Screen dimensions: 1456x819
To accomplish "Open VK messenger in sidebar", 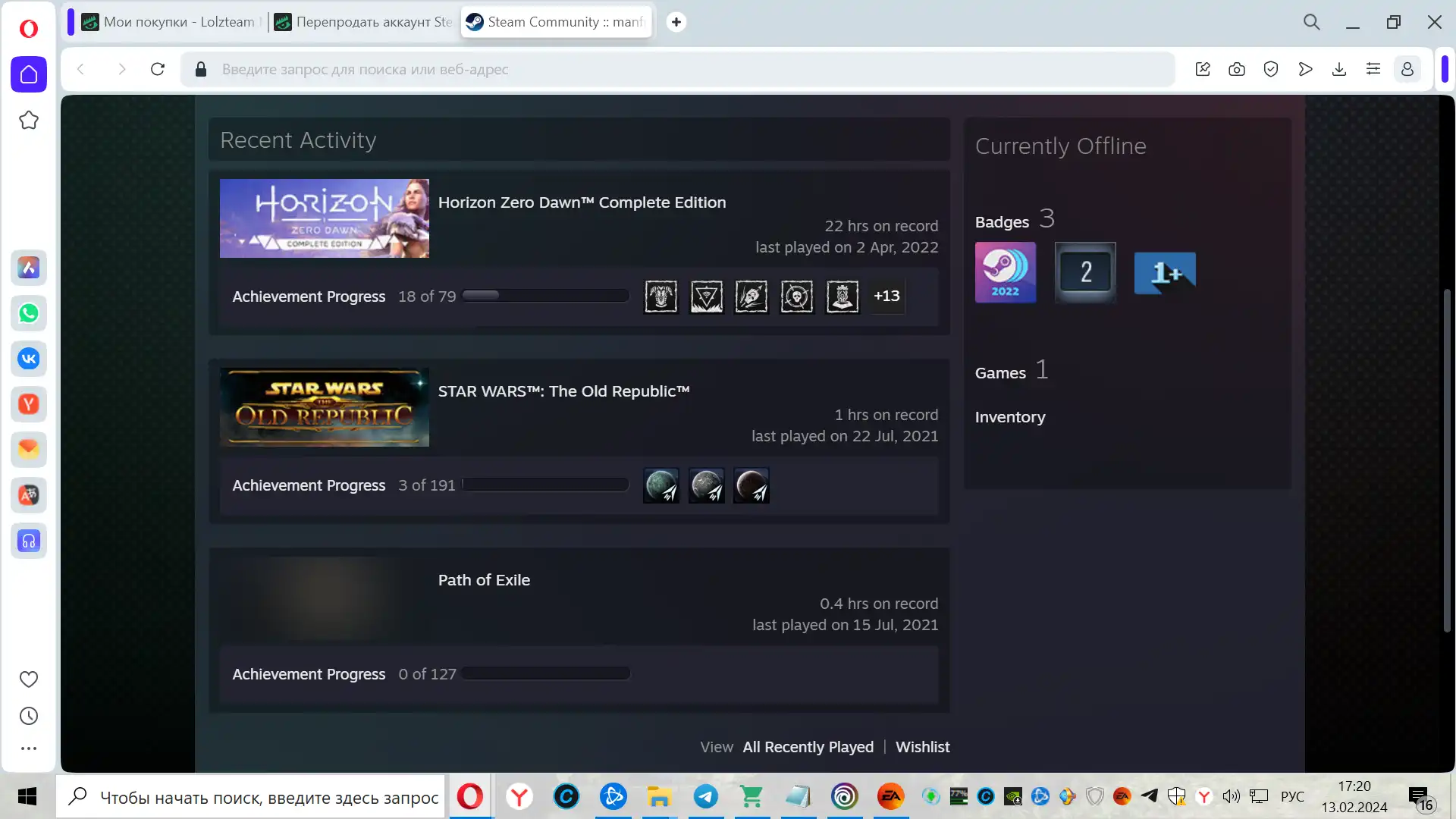I will tap(29, 359).
